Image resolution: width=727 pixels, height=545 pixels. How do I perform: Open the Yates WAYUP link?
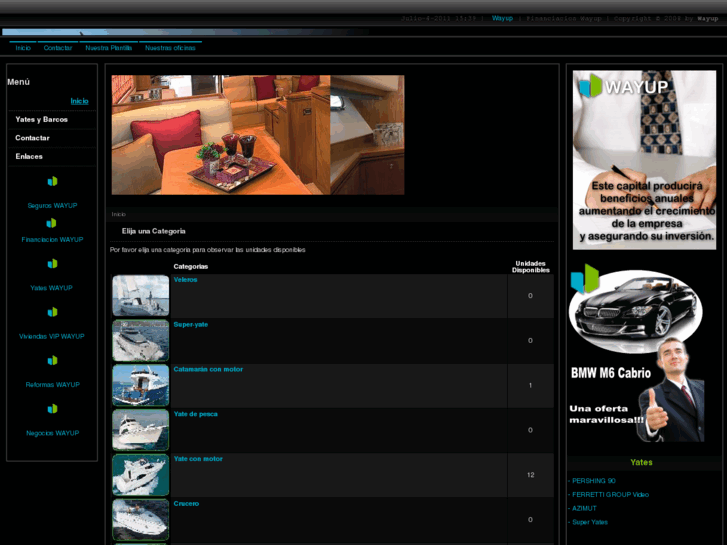click(x=51, y=288)
